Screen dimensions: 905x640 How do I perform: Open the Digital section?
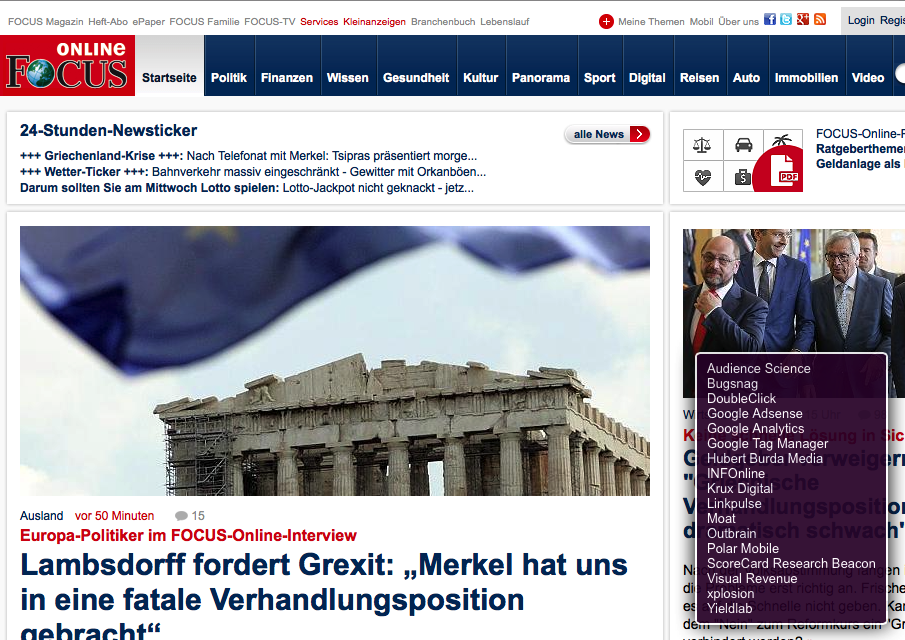(647, 78)
